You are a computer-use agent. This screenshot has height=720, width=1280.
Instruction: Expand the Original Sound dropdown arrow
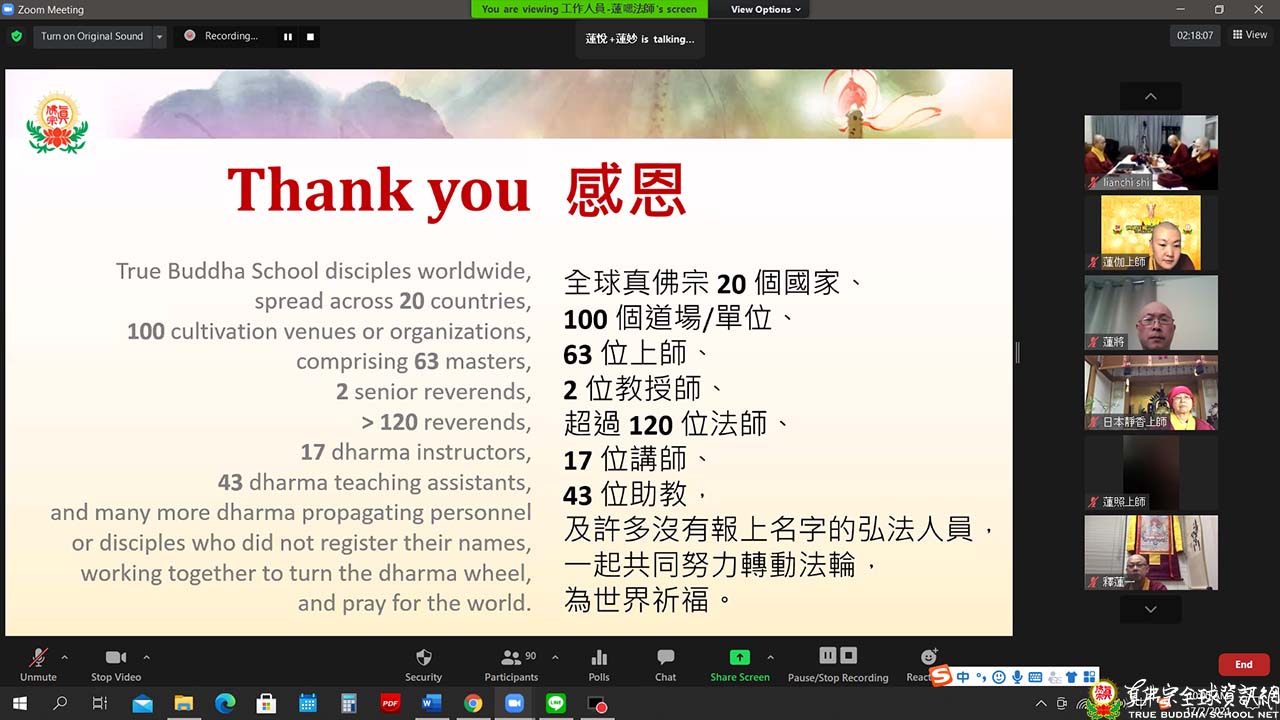(x=159, y=36)
